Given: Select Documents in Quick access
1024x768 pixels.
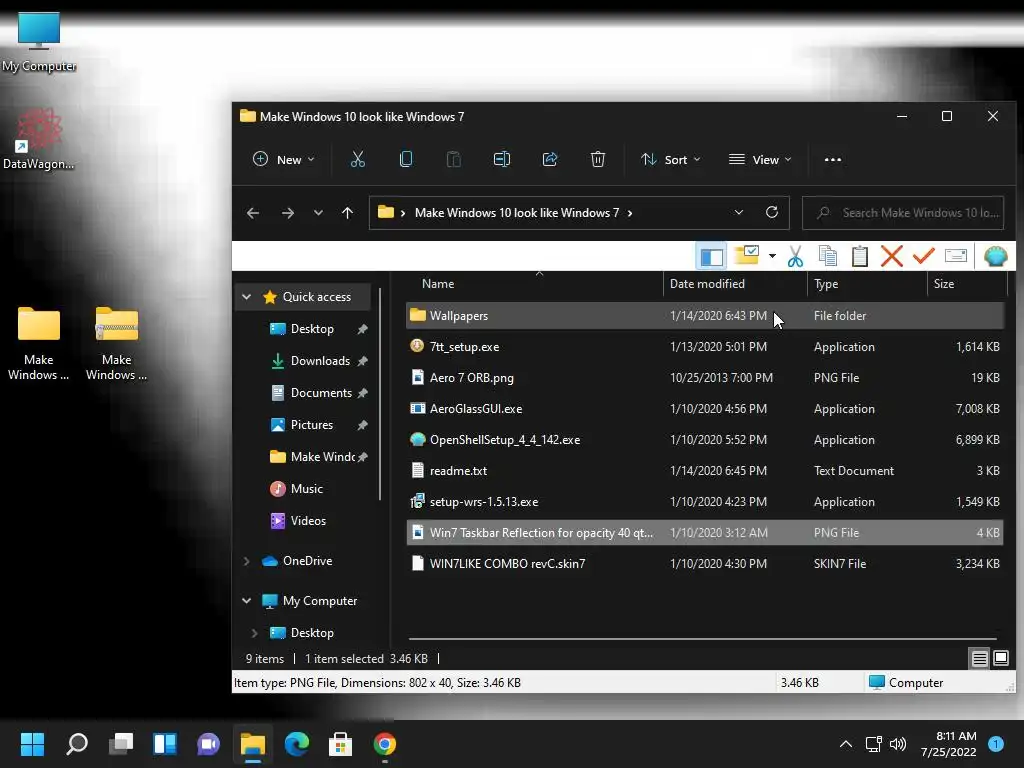Looking at the screenshot, I should (x=321, y=393).
